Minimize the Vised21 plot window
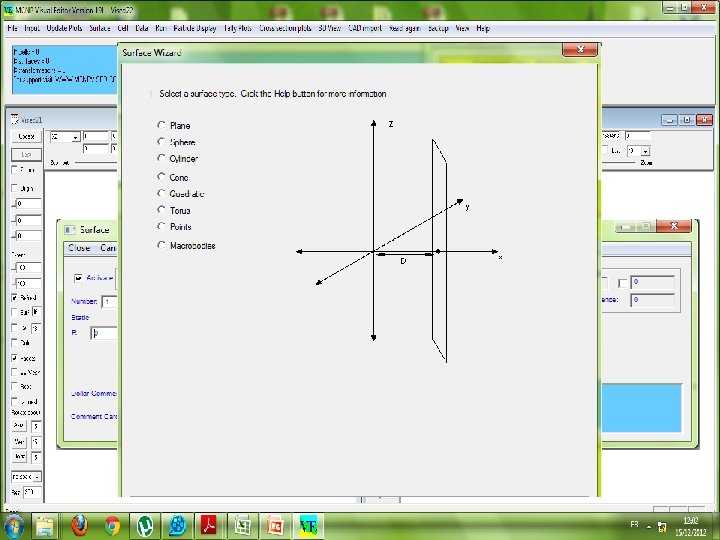Viewport: 720px width, 540px height. coord(669,120)
